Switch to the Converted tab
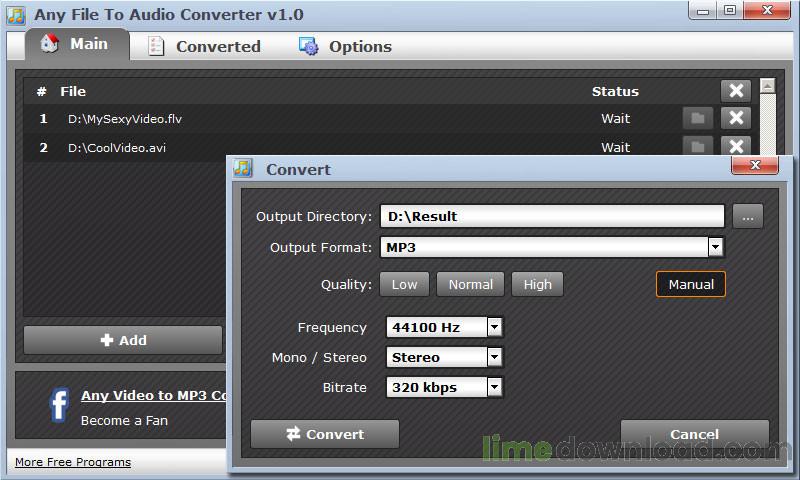The width and height of the screenshot is (800, 480). pyautogui.click(x=204, y=46)
